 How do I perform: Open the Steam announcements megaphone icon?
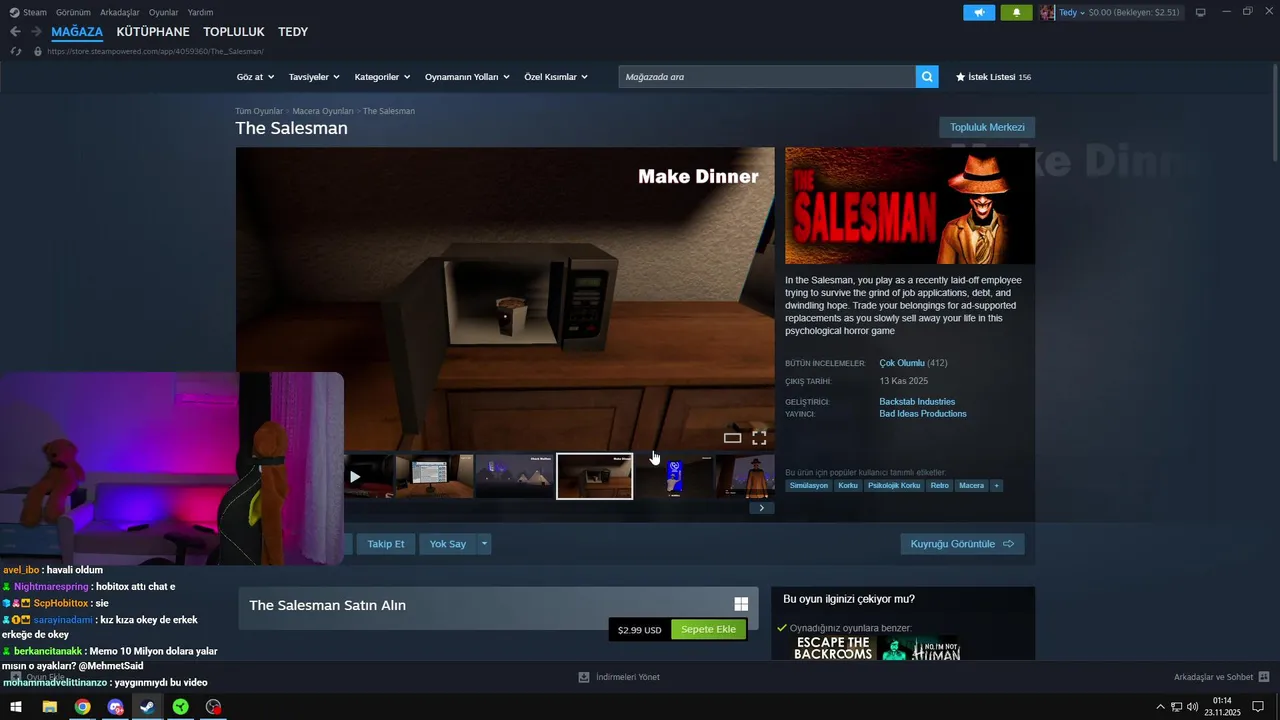pos(979,12)
